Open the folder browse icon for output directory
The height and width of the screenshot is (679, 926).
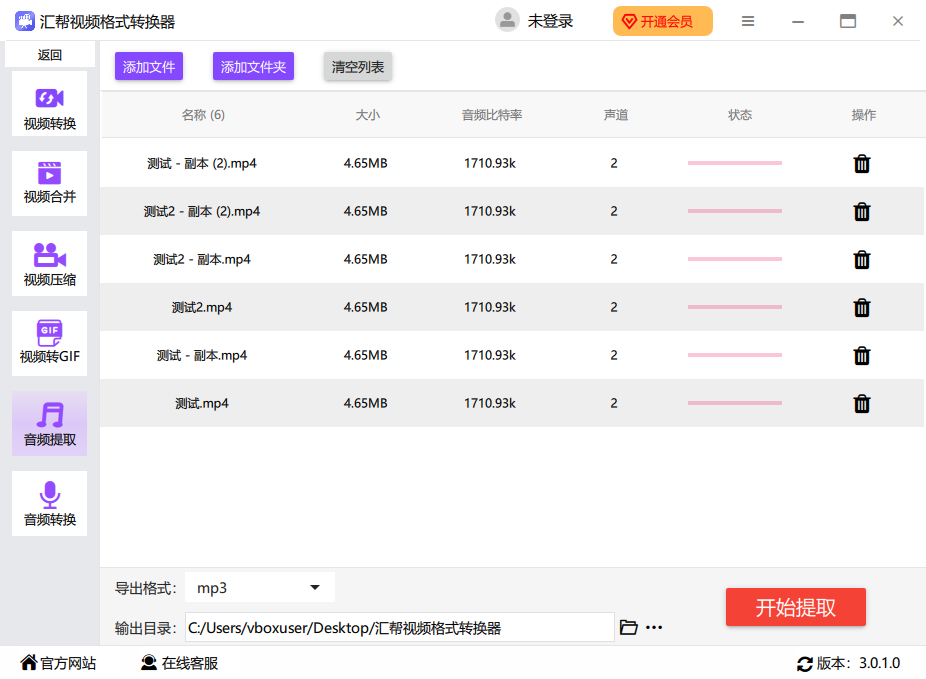tap(628, 627)
